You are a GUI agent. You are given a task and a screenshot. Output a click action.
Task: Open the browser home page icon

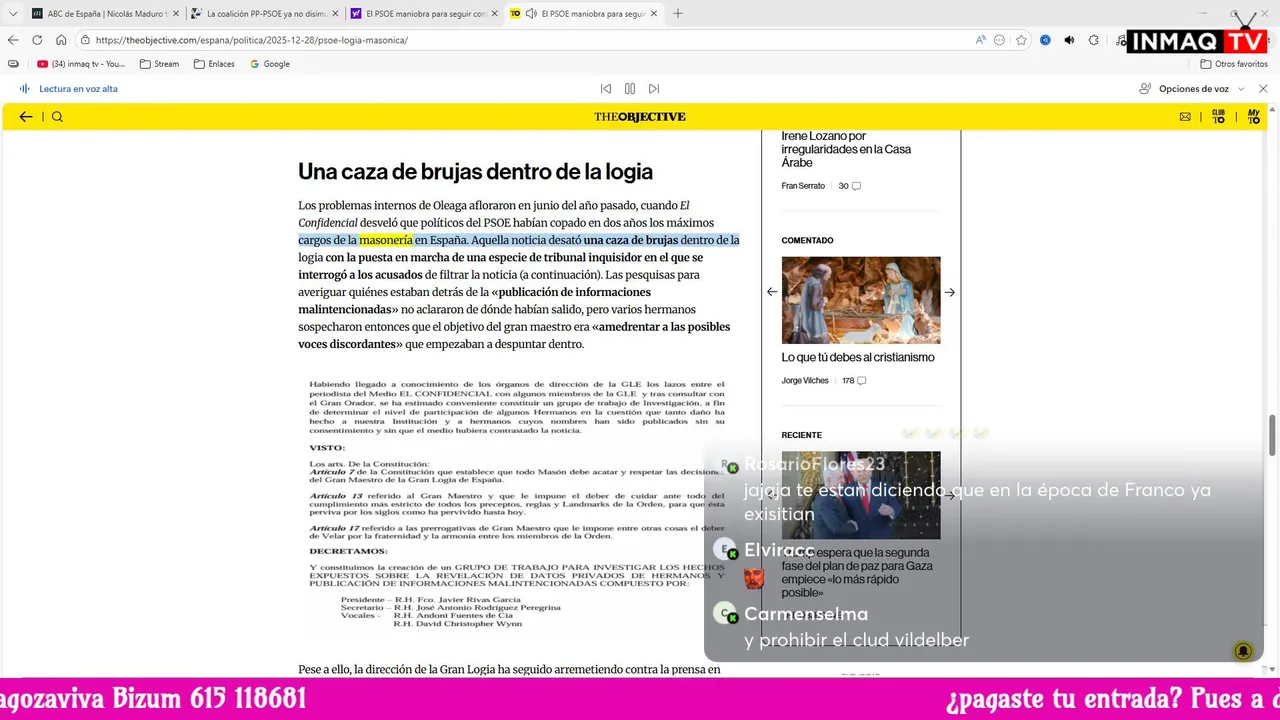[x=61, y=40]
